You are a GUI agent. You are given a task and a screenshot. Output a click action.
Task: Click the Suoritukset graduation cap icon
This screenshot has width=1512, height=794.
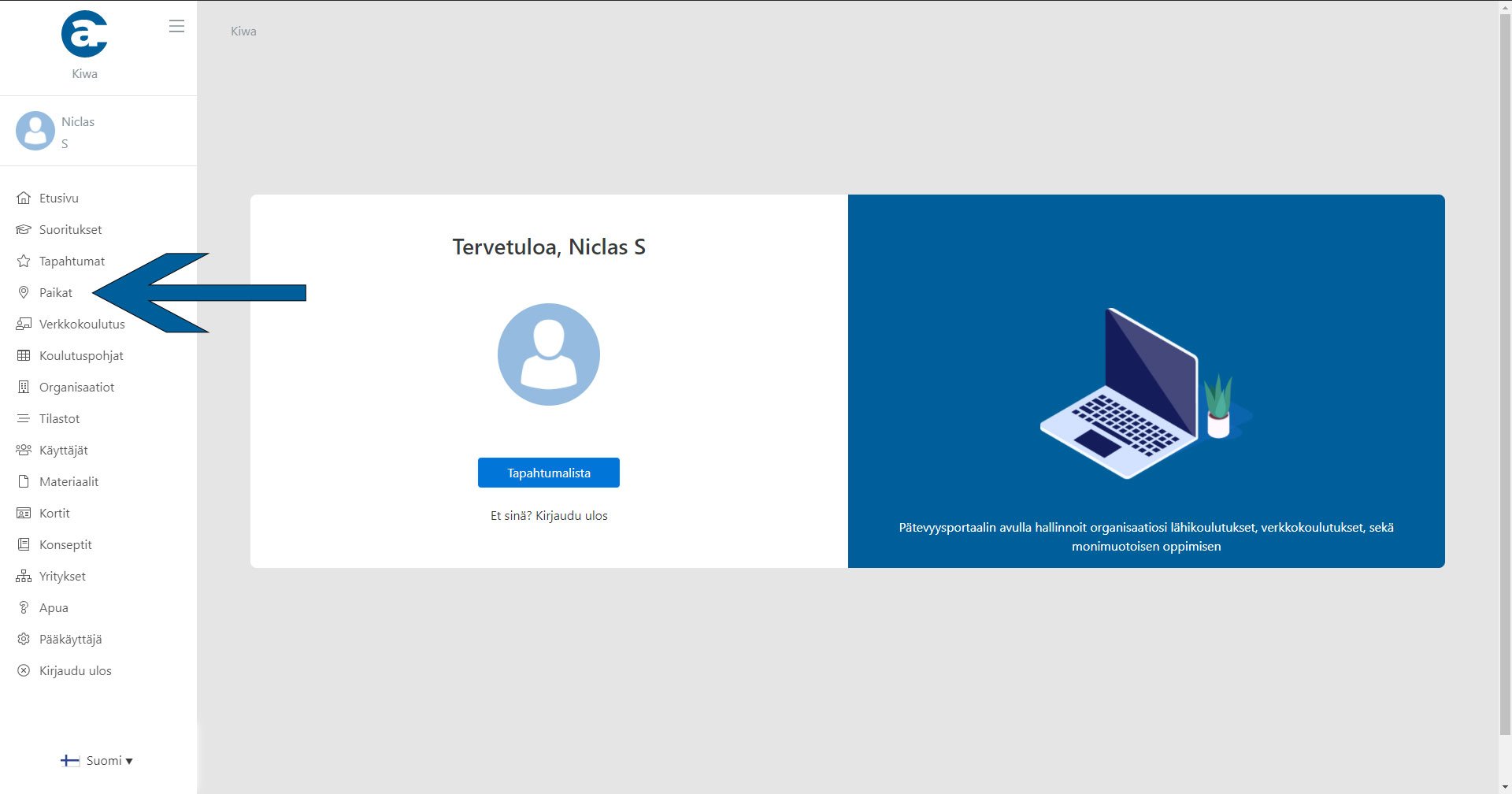(24, 230)
